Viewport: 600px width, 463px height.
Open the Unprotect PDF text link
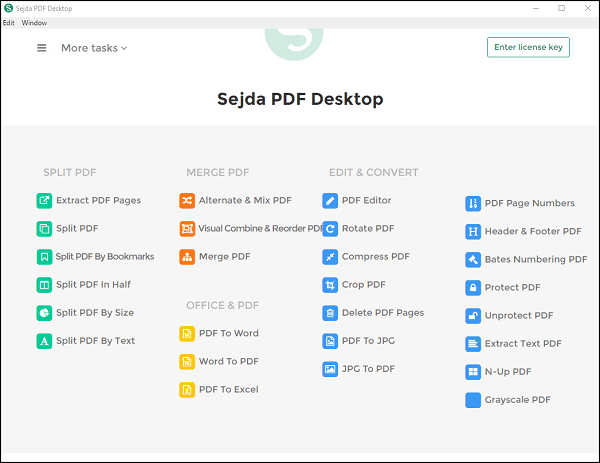pos(519,315)
